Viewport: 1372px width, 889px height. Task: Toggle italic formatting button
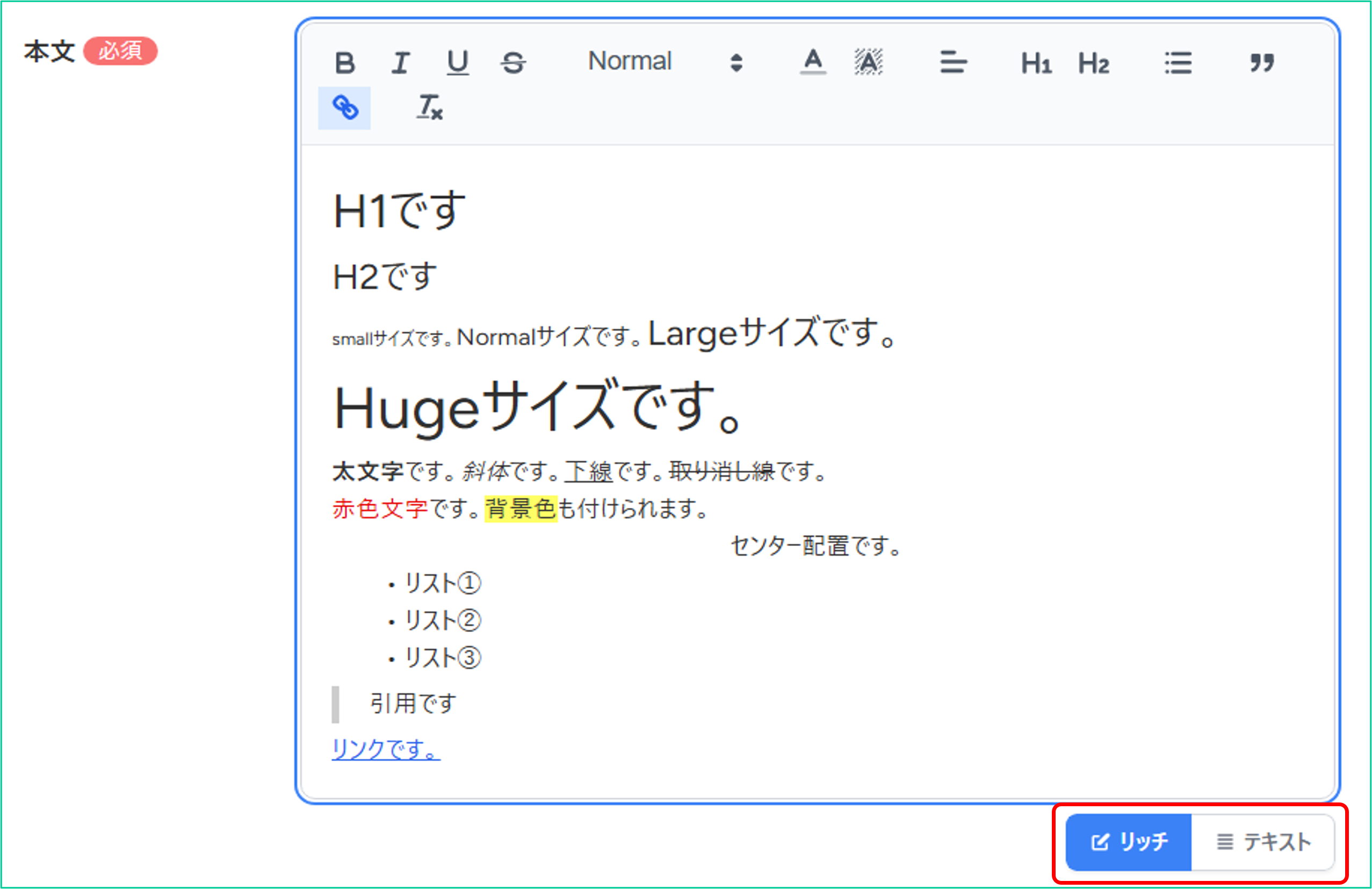[x=401, y=62]
